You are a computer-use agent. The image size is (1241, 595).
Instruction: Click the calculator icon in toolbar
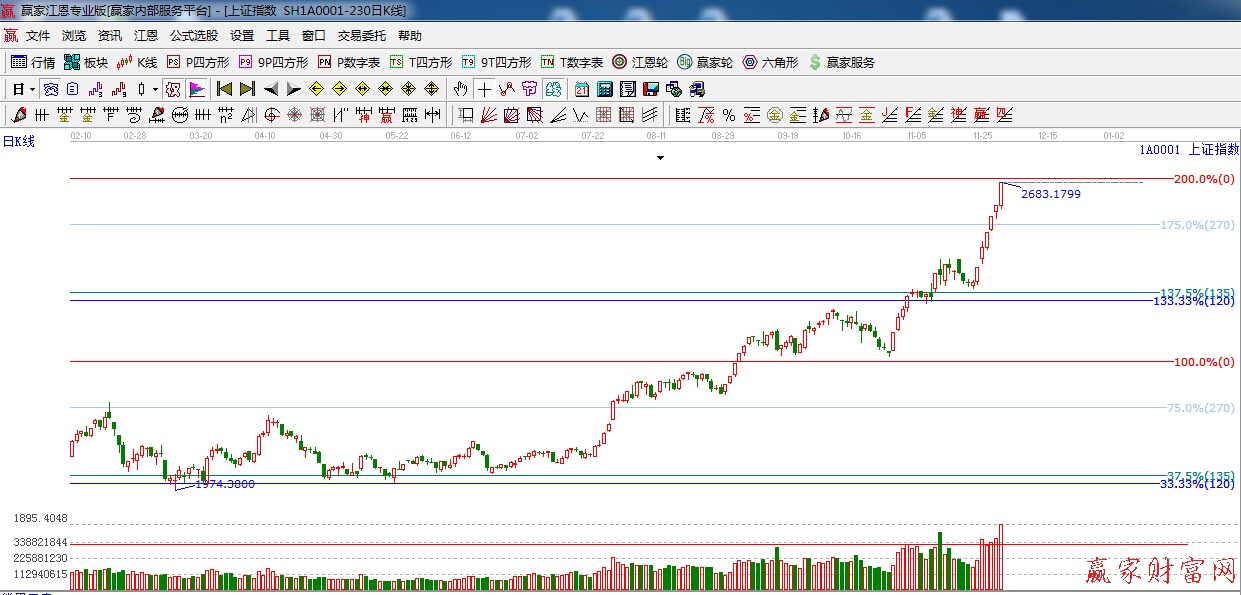pyautogui.click(x=604, y=89)
